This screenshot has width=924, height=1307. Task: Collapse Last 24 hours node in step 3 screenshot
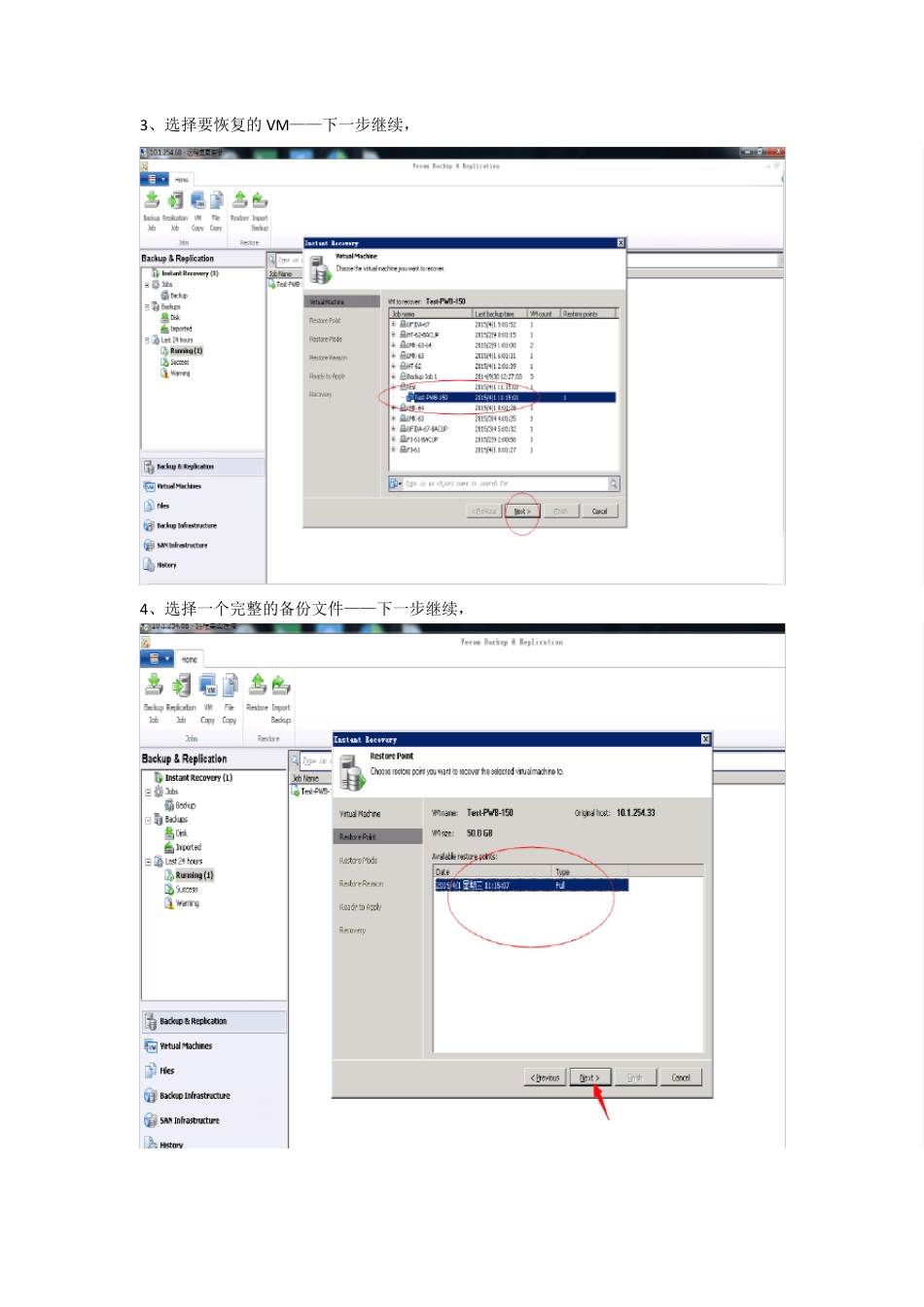point(148,340)
